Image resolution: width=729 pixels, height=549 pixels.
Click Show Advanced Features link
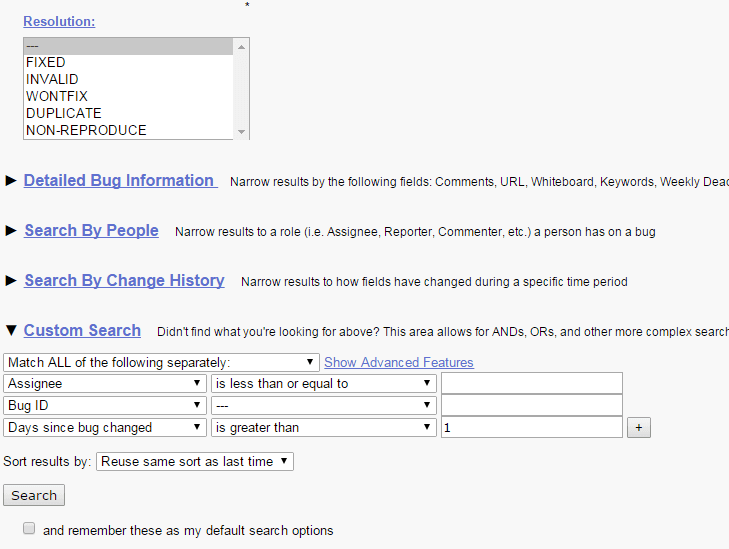(x=399, y=362)
